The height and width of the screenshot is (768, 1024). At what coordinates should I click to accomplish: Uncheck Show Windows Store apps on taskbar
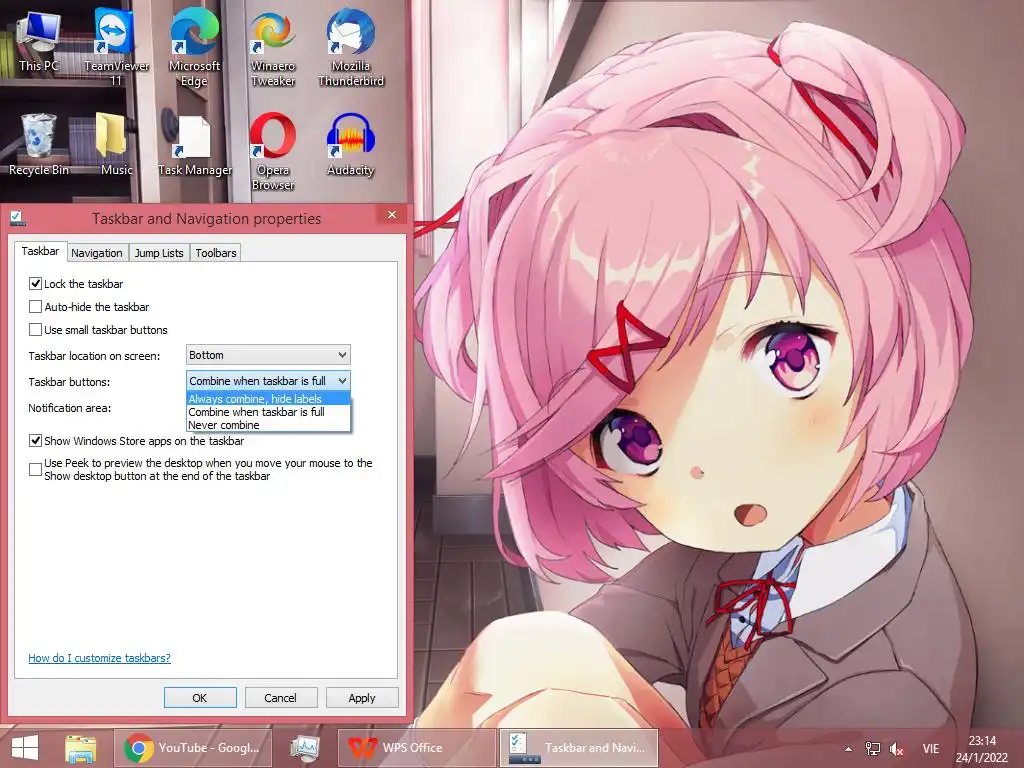(x=35, y=441)
